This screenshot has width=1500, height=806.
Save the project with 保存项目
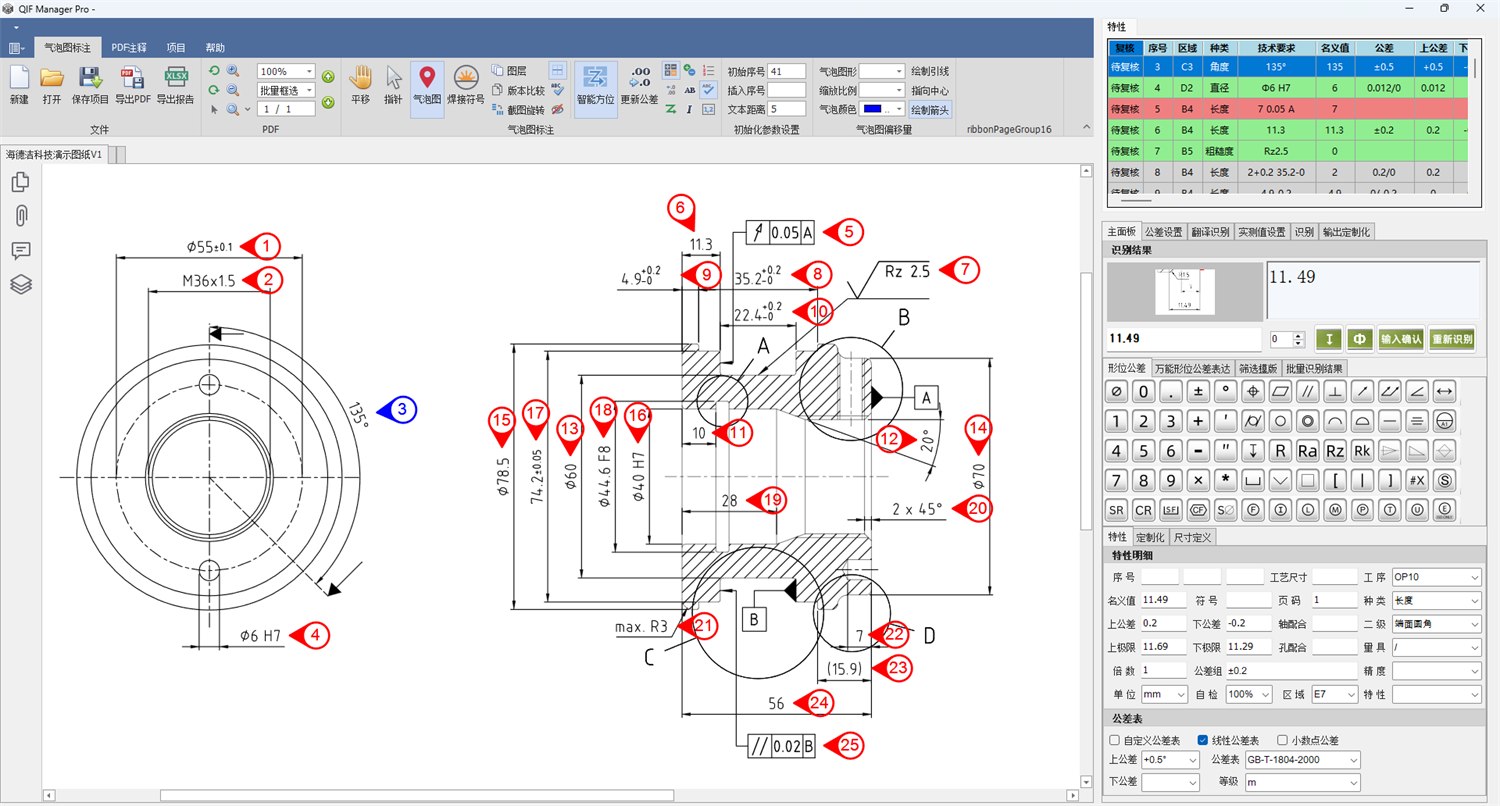90,85
